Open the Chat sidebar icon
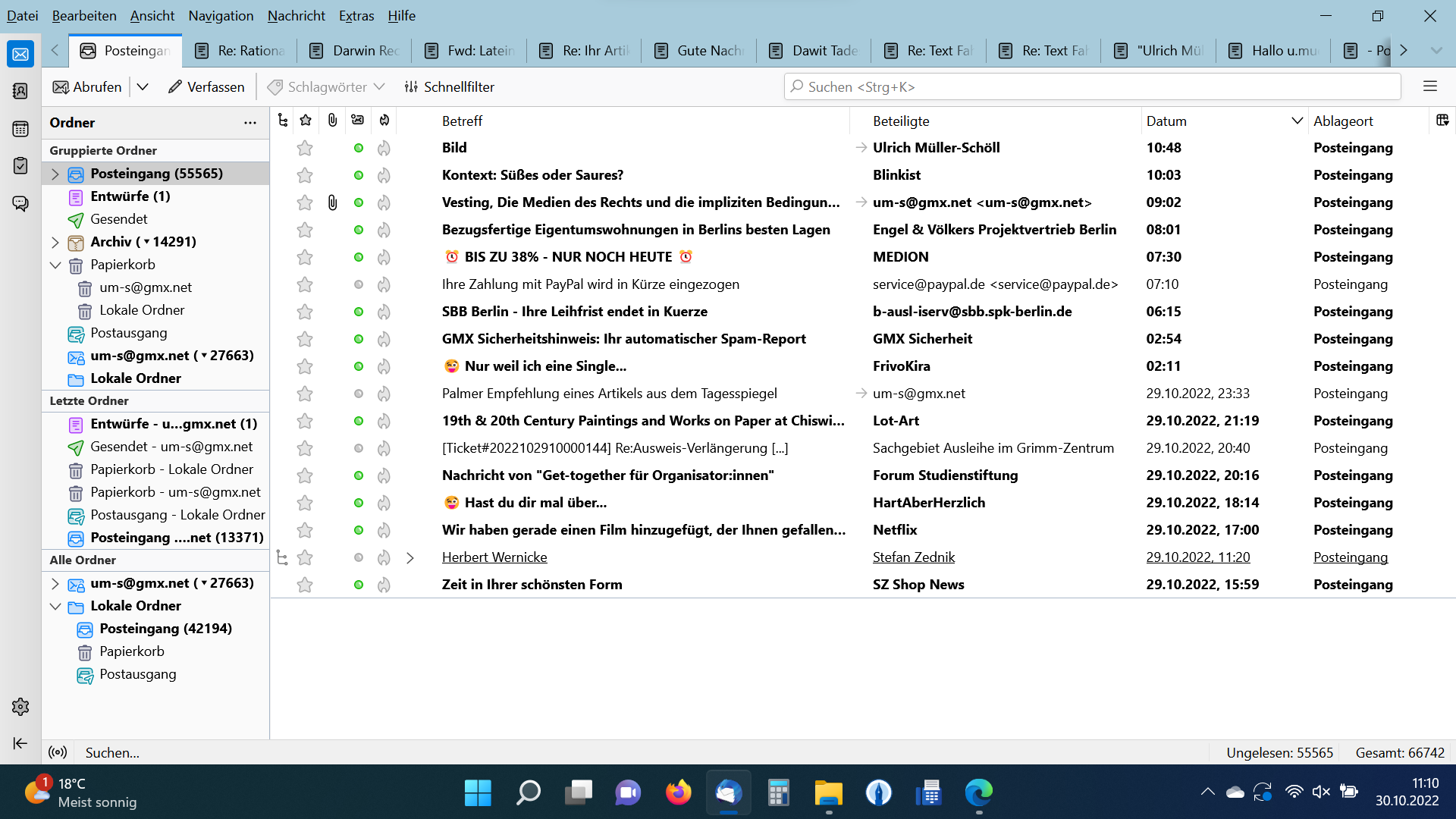 click(20, 203)
